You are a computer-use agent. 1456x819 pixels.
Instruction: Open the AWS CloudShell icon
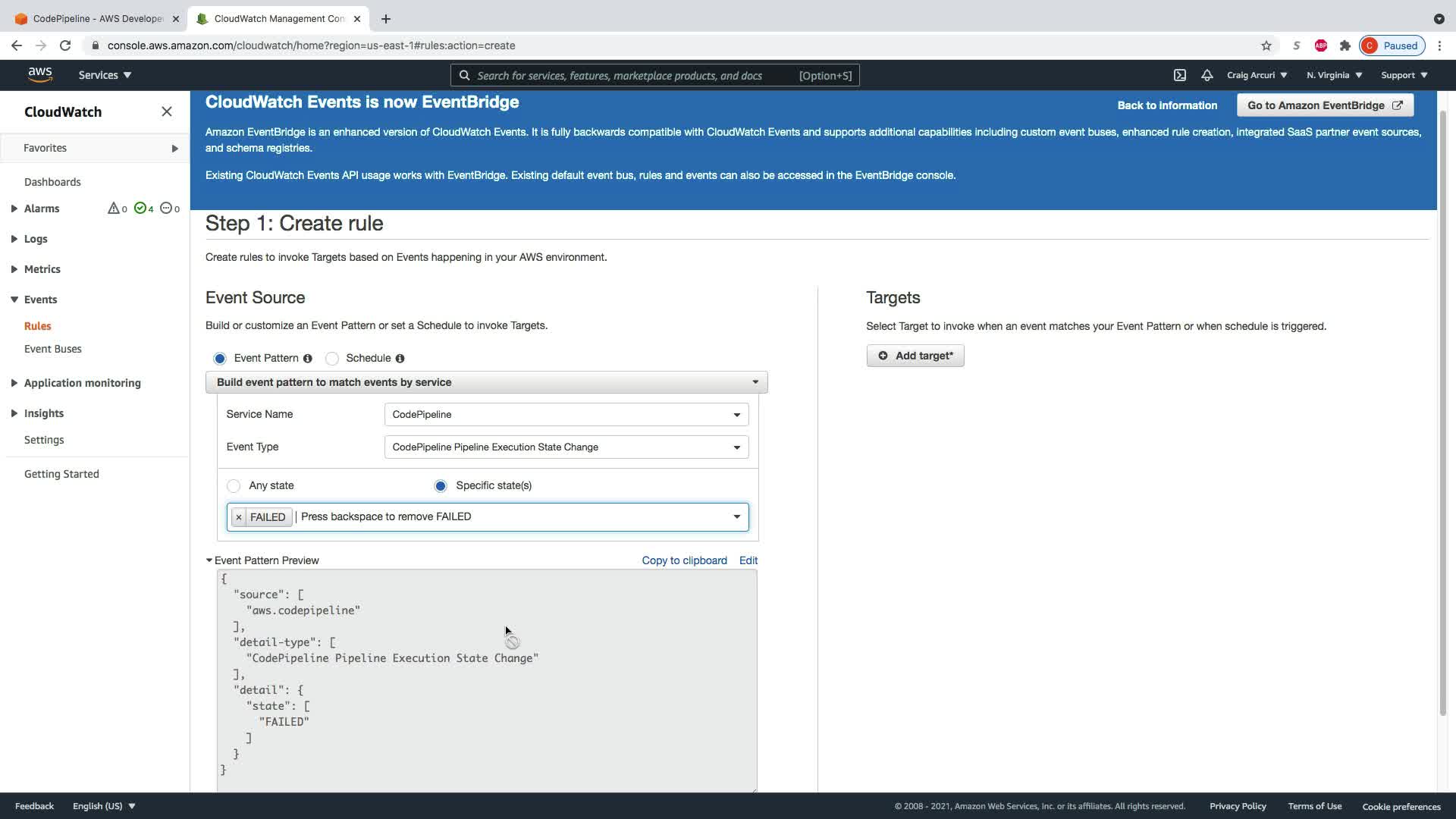pyautogui.click(x=1180, y=75)
